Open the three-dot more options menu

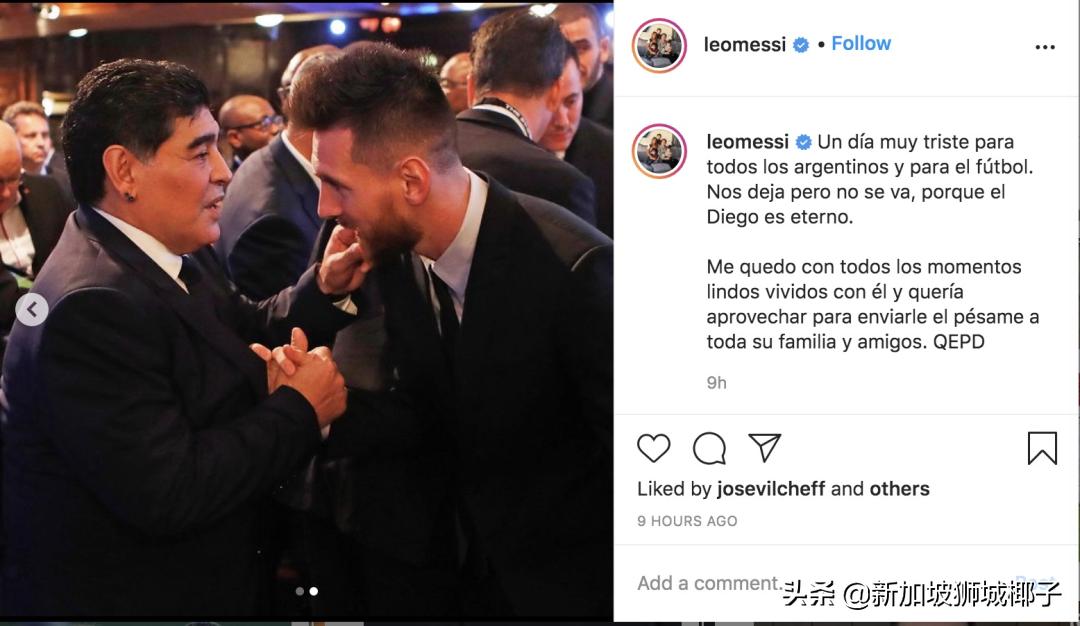(x=1045, y=47)
